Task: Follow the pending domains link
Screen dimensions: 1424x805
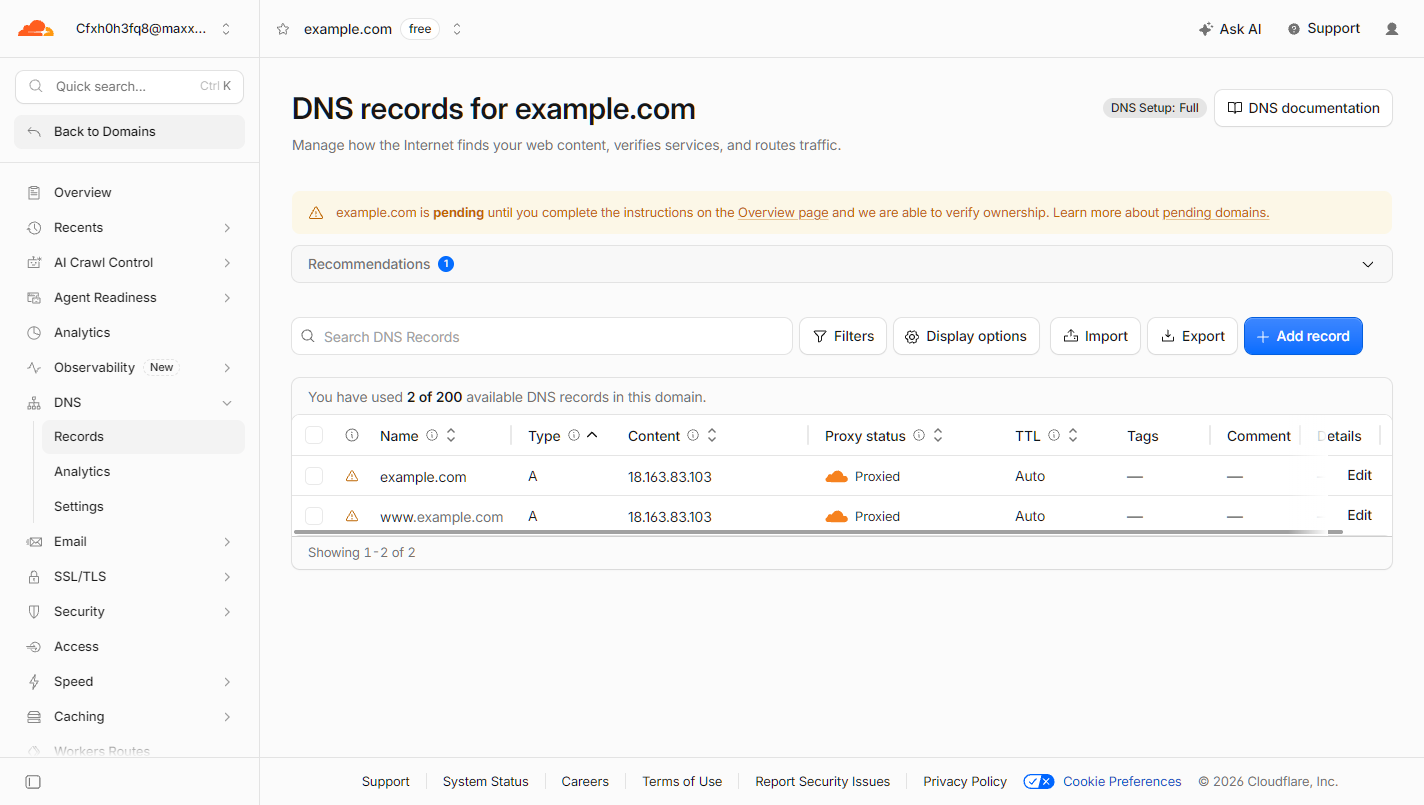Action: (1215, 213)
